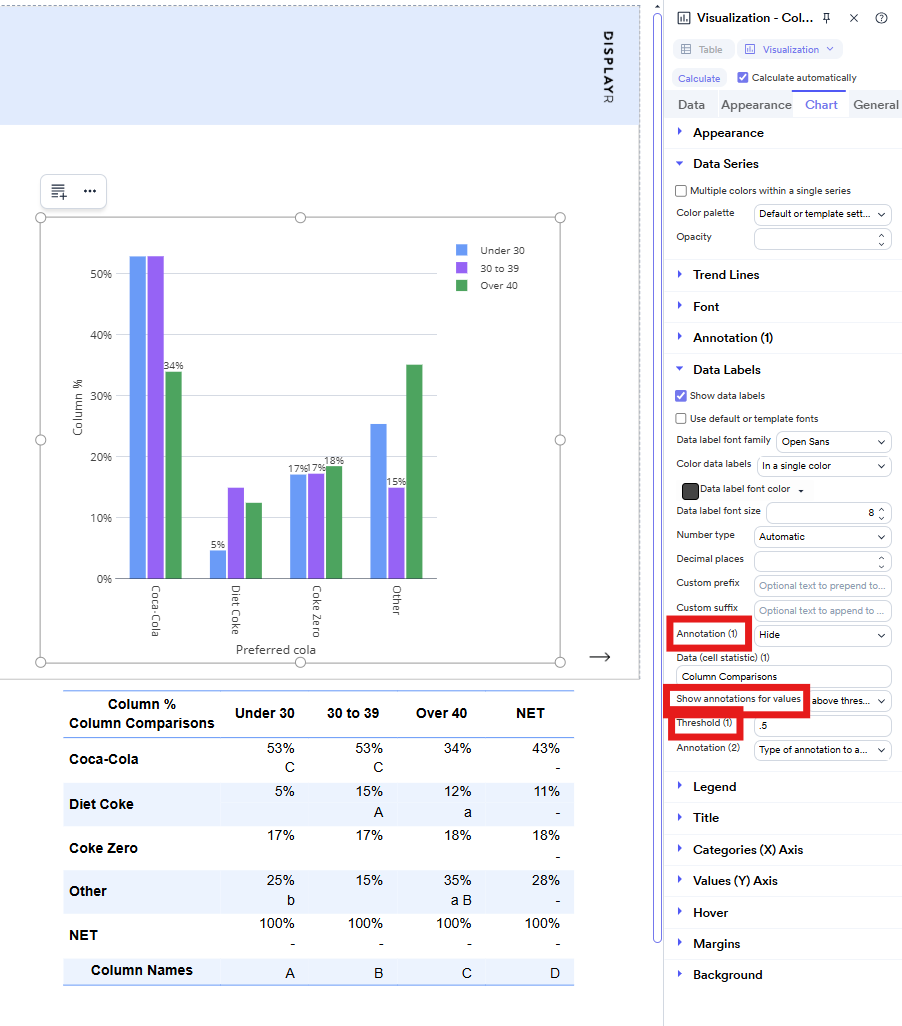Open the three-dot more options menu
Image resolution: width=902 pixels, height=1026 pixels.
tap(90, 191)
